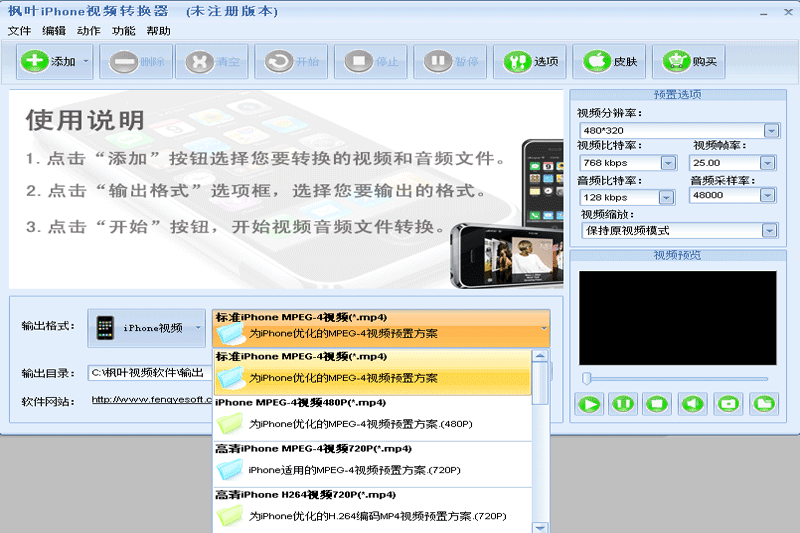Expand the frame rate 25.00 dropdown
Viewport: 800px width, 533px height.
pyautogui.click(x=767, y=163)
